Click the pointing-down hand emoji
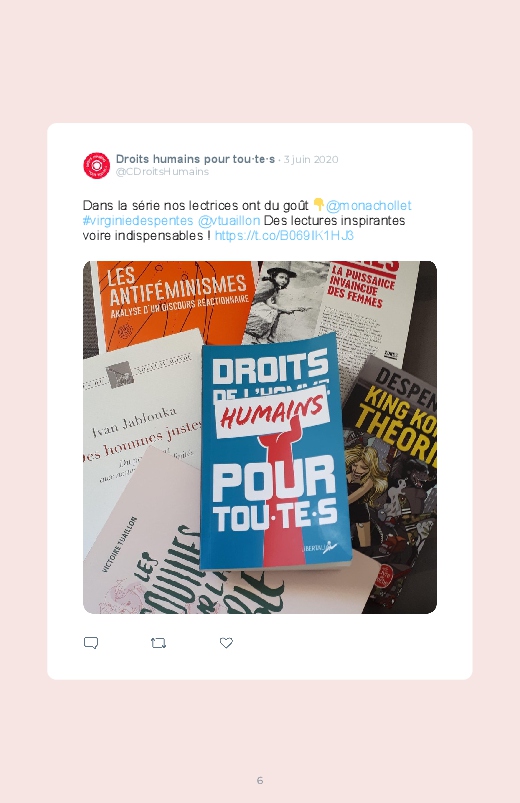This screenshot has width=520, height=803. click(319, 204)
